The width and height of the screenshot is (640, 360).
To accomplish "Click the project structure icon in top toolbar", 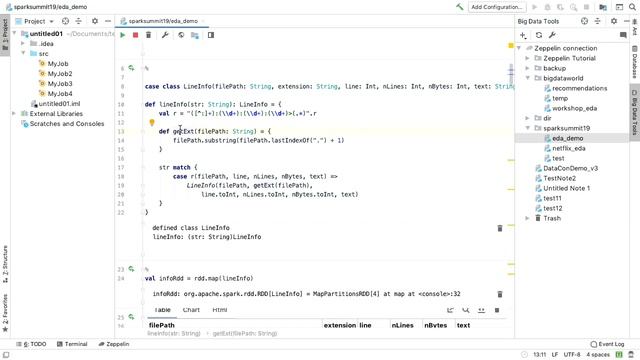I will point(603,7).
